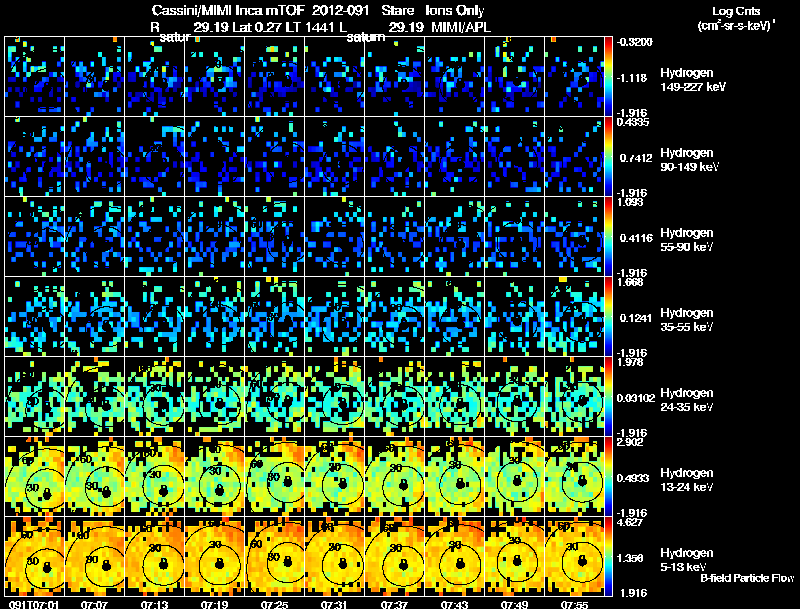Viewport: 800px width, 609px height.
Task: Click the Saturn disk in 5-13 keV 07:37 panel
Action: (403, 565)
